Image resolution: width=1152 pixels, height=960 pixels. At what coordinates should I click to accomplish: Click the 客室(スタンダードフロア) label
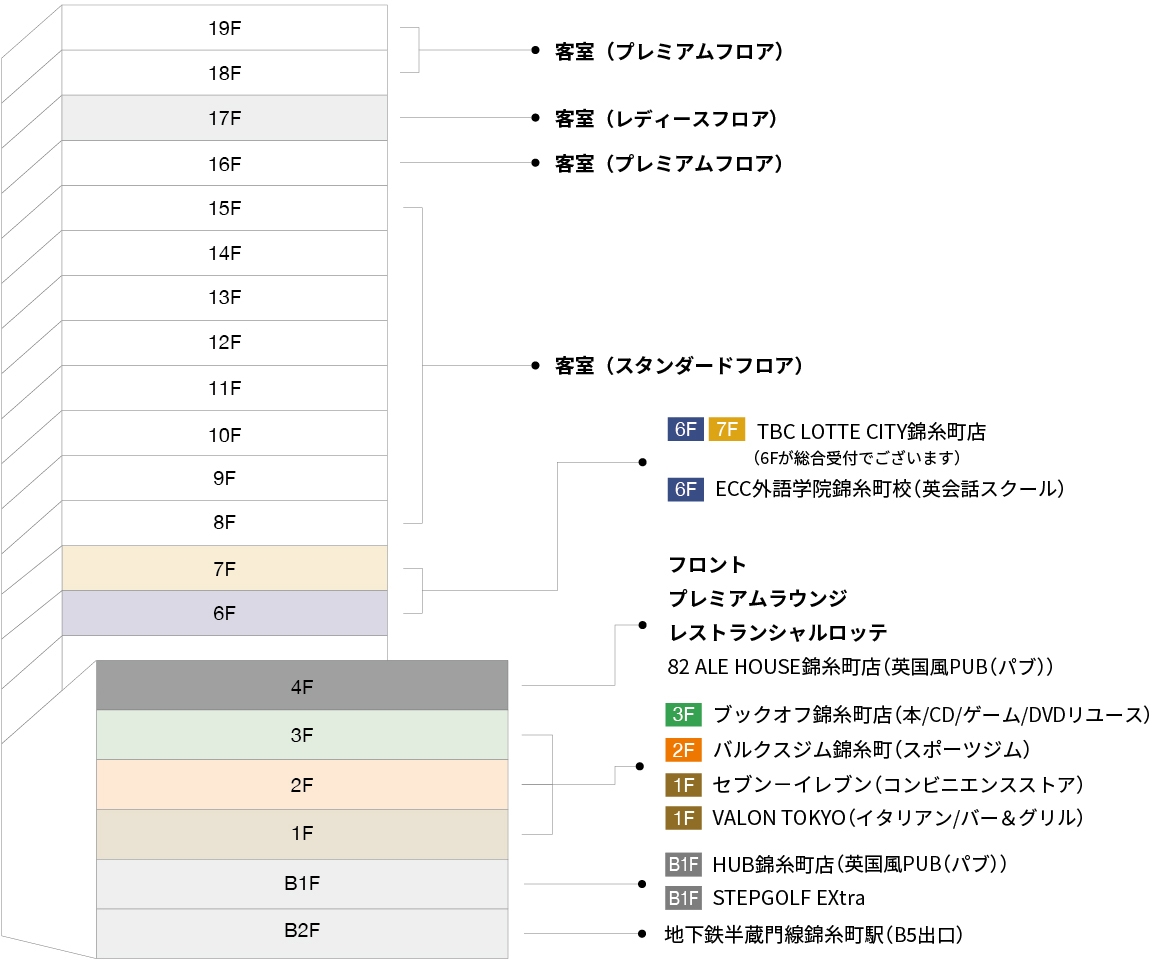pyautogui.click(x=679, y=366)
